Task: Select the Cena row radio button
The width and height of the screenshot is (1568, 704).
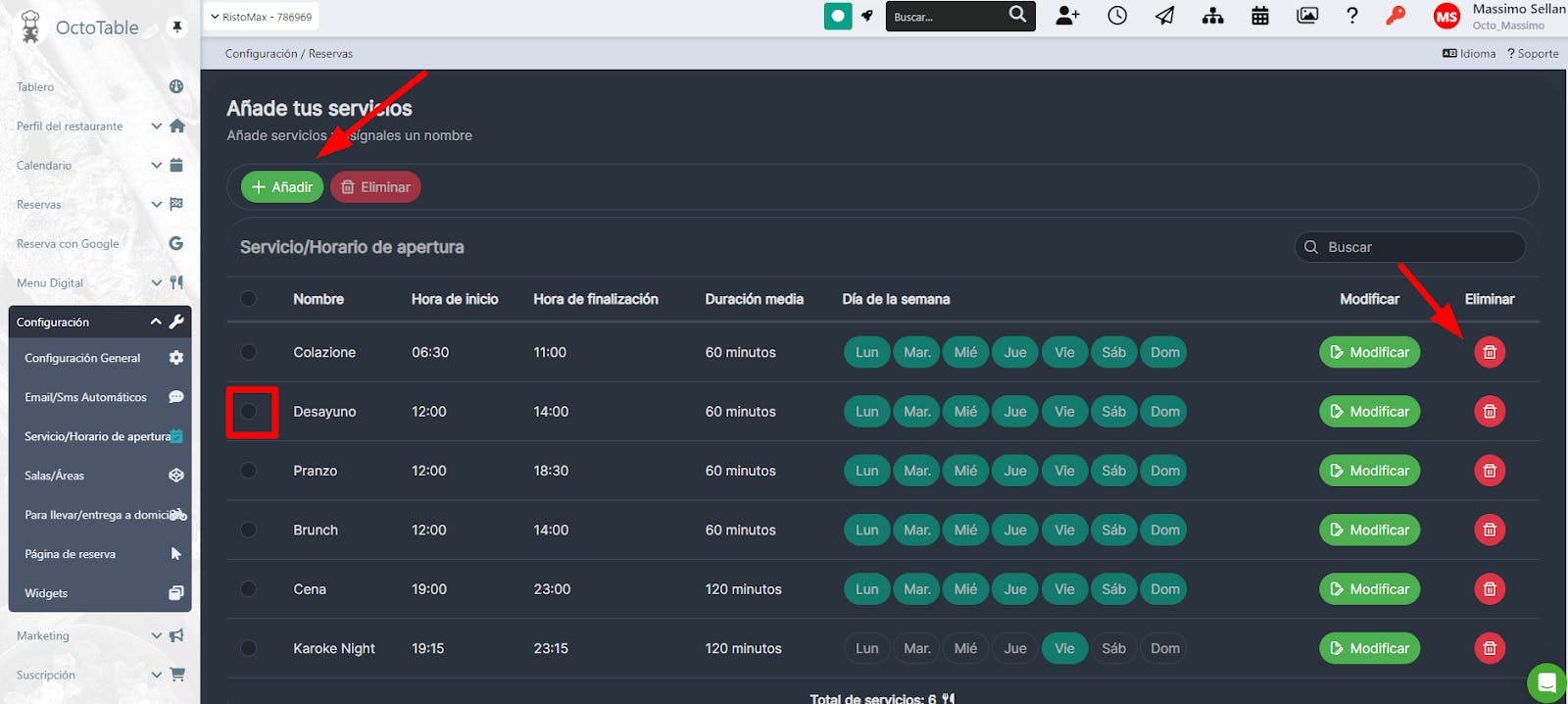Action: point(248,589)
